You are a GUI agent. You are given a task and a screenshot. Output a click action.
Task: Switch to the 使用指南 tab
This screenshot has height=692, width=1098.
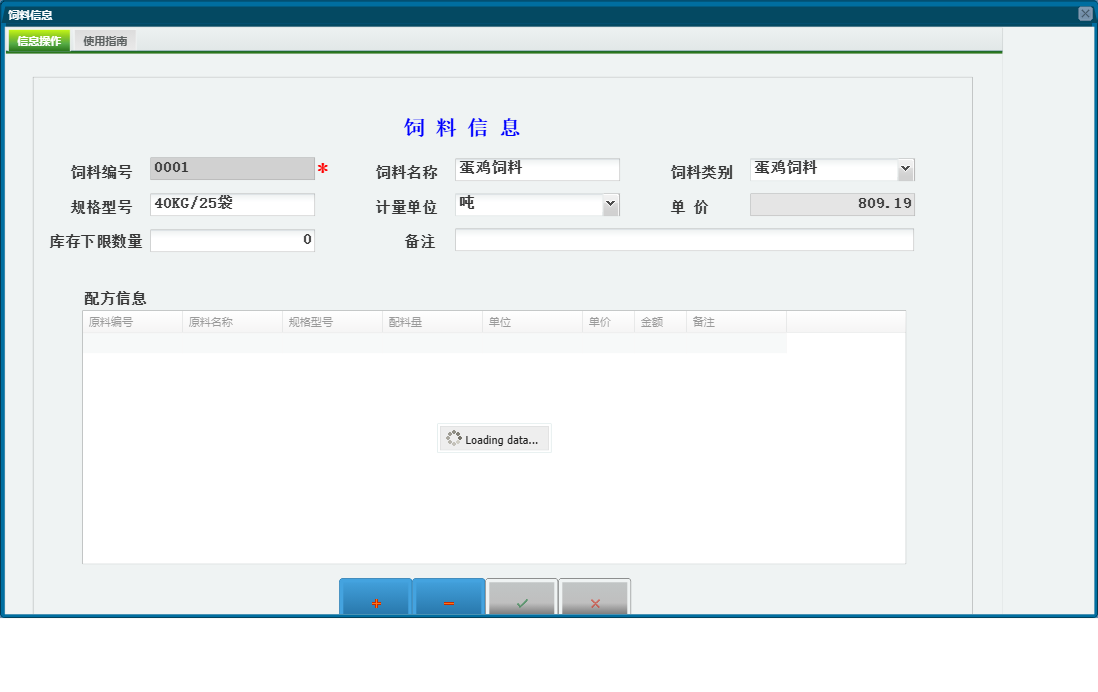pos(105,41)
